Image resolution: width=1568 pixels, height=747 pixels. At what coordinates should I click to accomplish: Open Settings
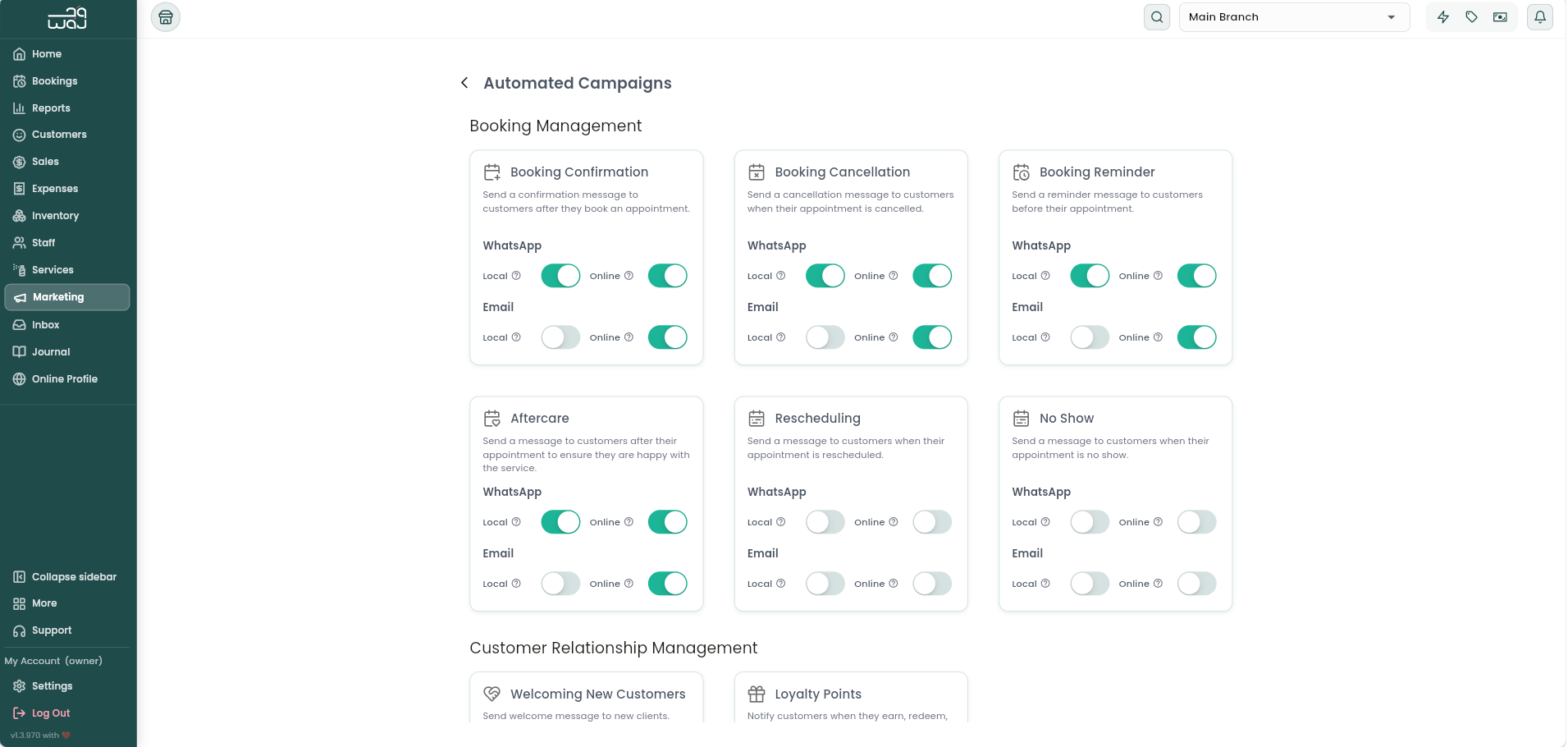[67, 686]
